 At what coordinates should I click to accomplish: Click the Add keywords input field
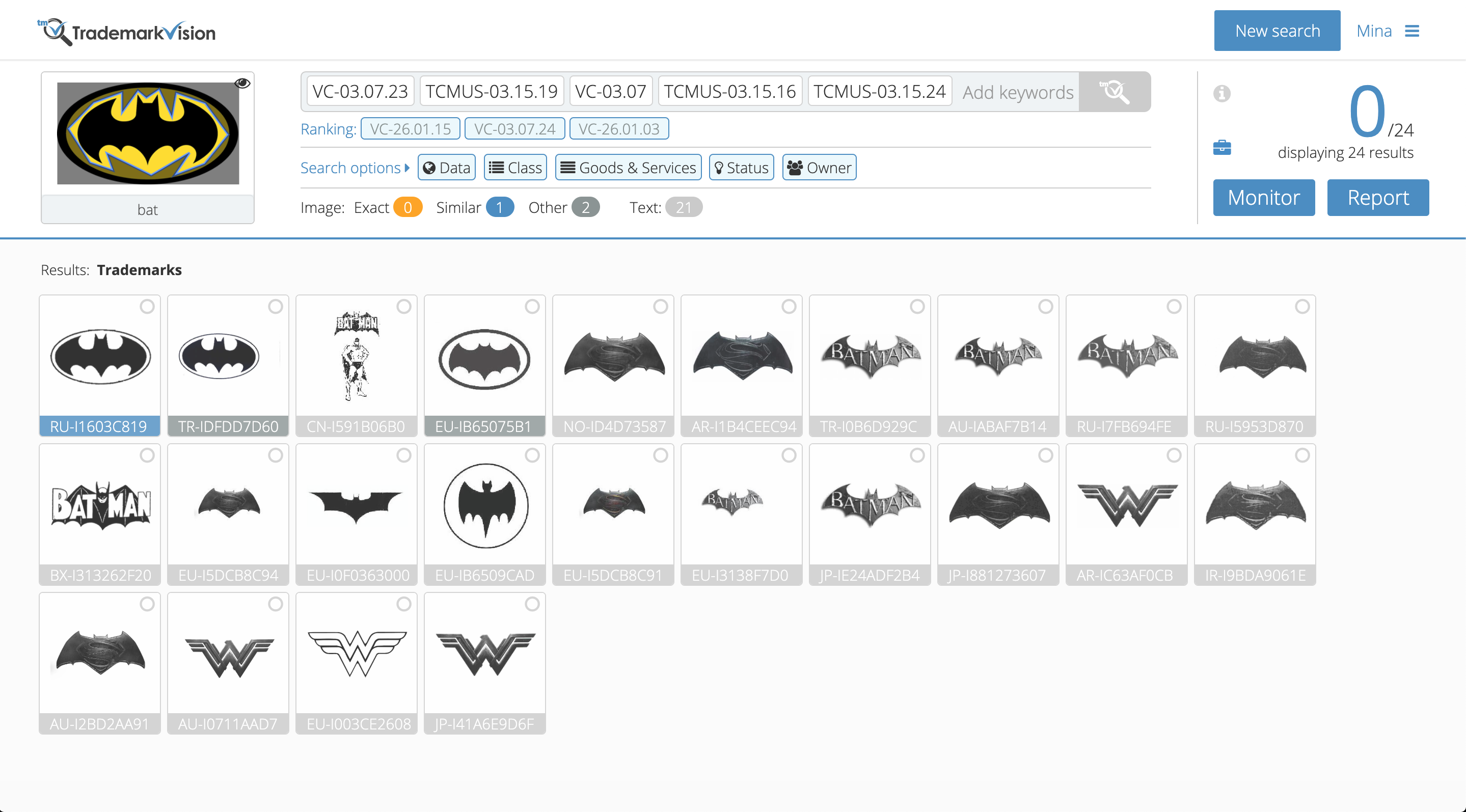[x=1017, y=92]
